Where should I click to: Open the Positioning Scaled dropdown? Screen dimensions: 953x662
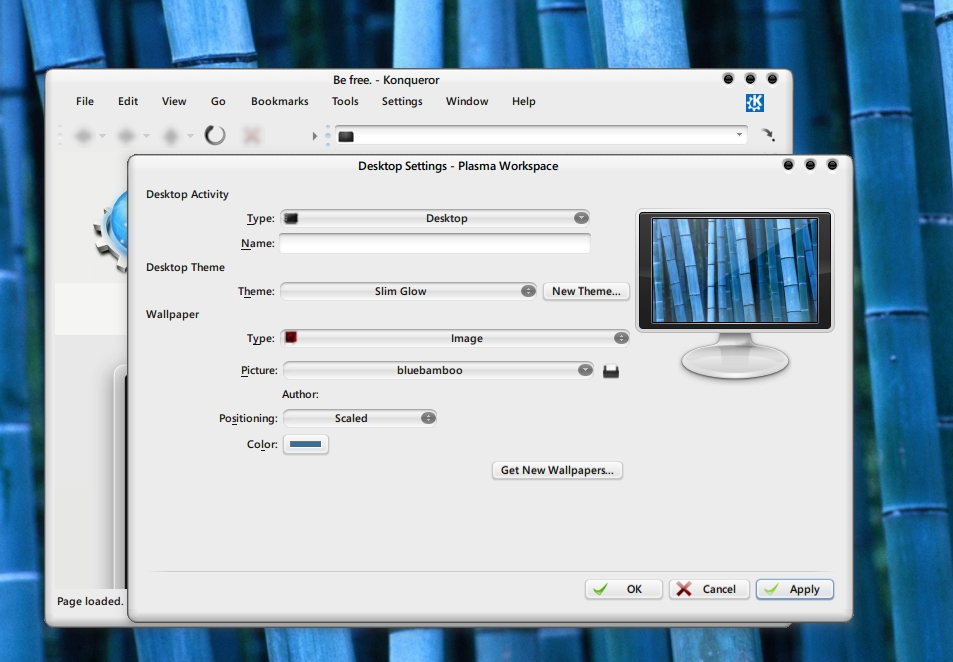pyautogui.click(x=360, y=418)
